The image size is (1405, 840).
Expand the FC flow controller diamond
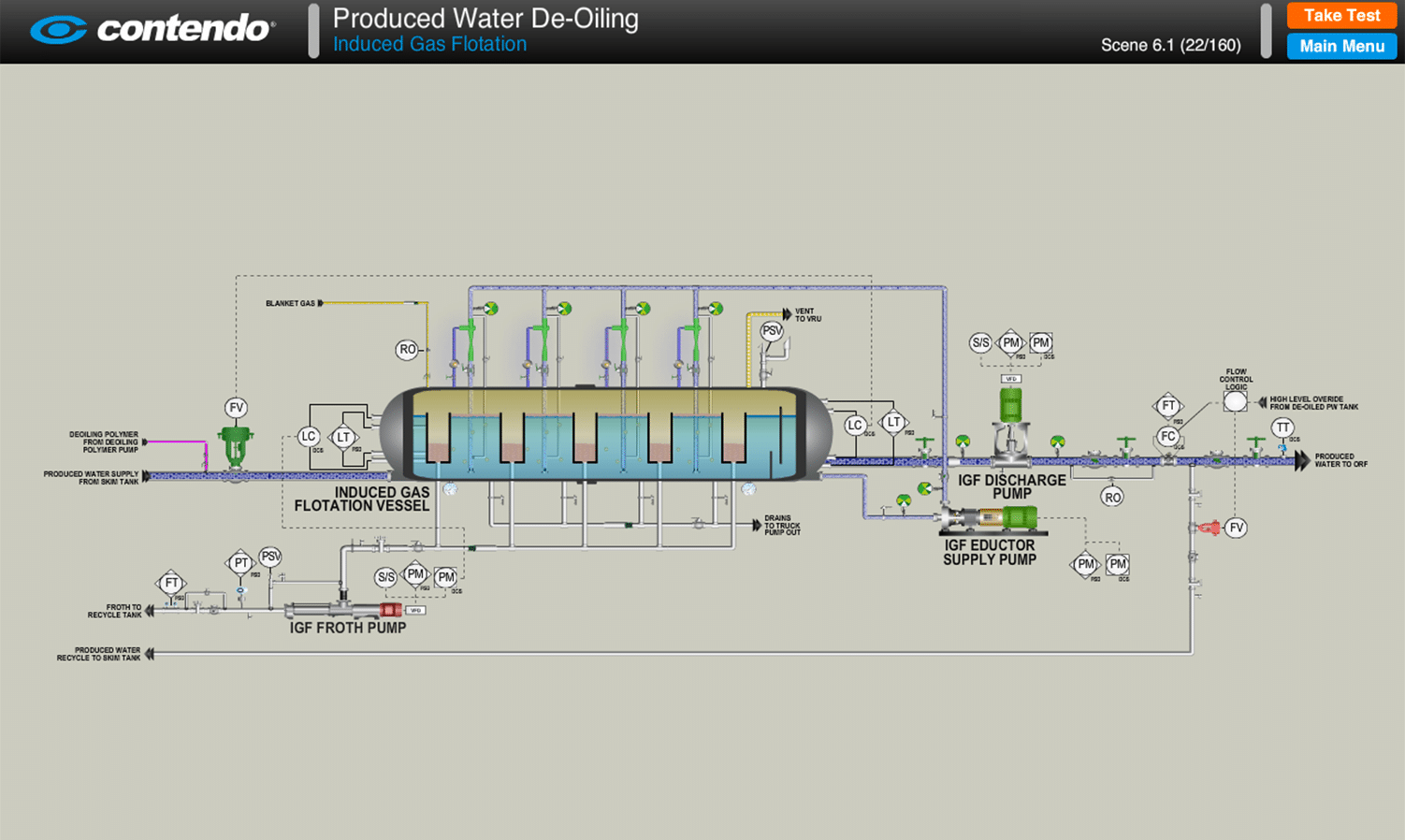coord(1167,436)
